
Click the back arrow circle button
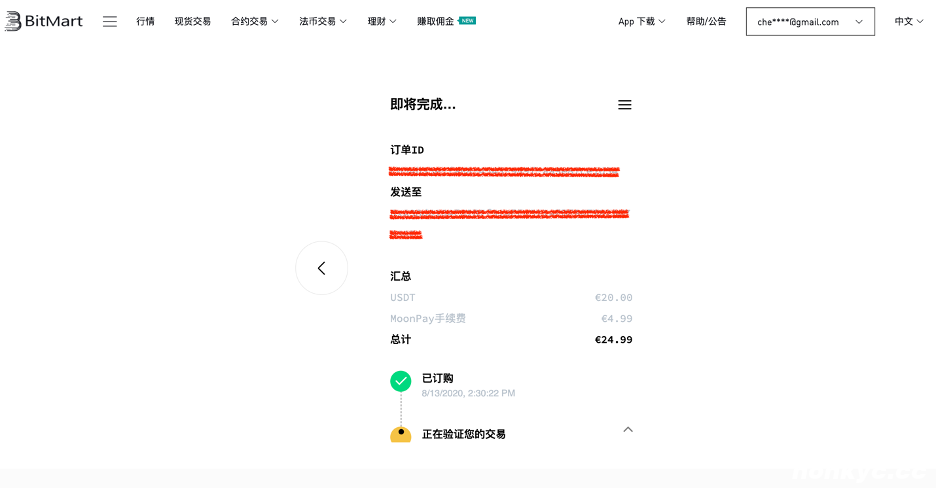pyautogui.click(x=321, y=268)
